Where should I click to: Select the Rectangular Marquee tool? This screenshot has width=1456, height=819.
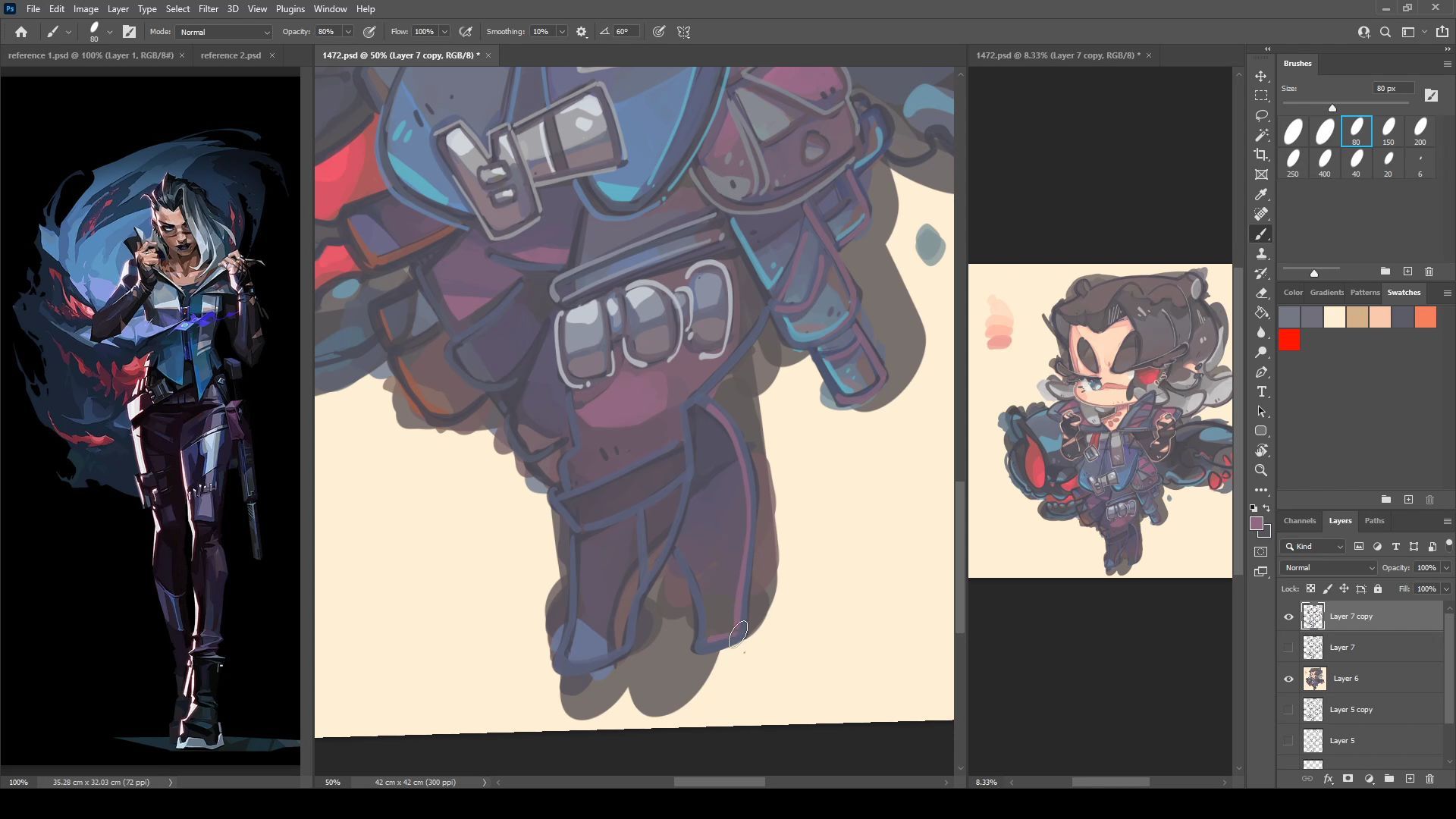tap(1261, 96)
